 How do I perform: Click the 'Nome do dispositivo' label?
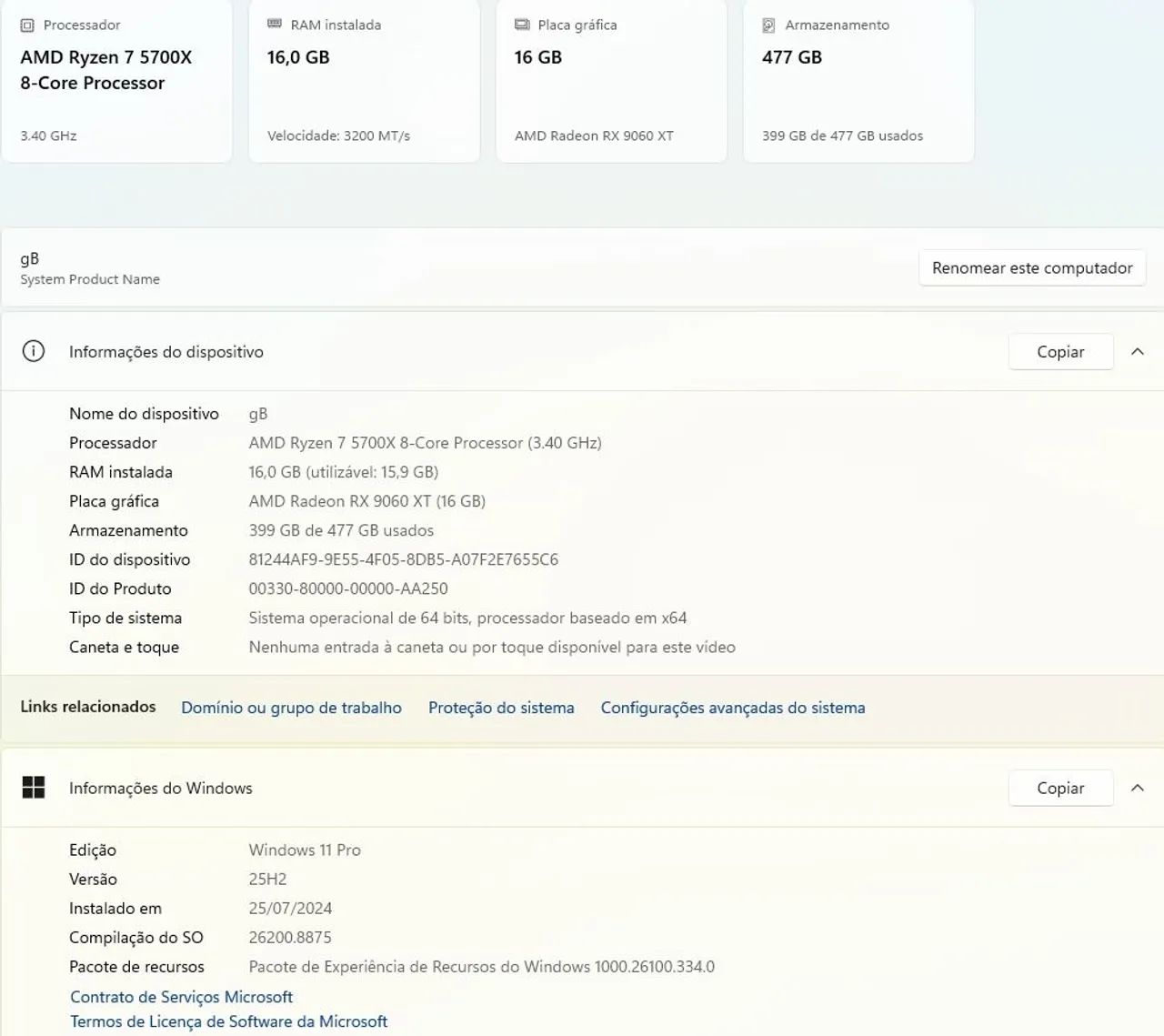[x=144, y=414]
